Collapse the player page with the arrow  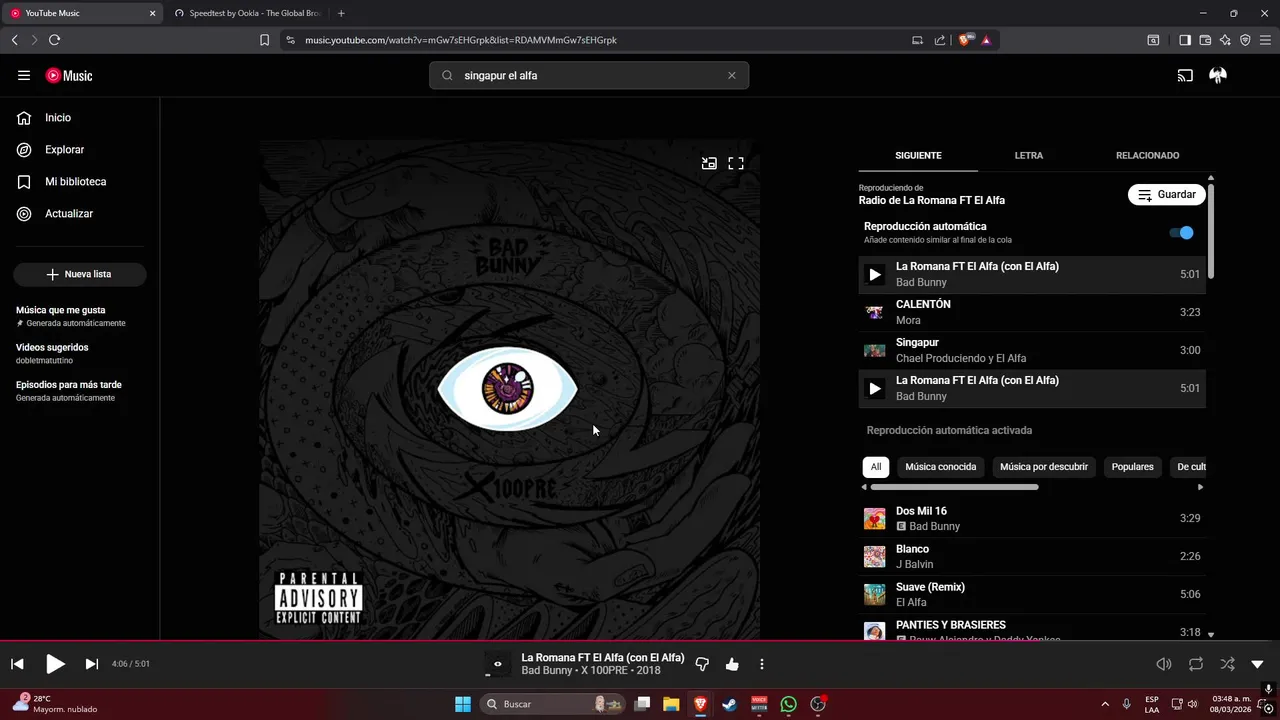click(1258, 664)
